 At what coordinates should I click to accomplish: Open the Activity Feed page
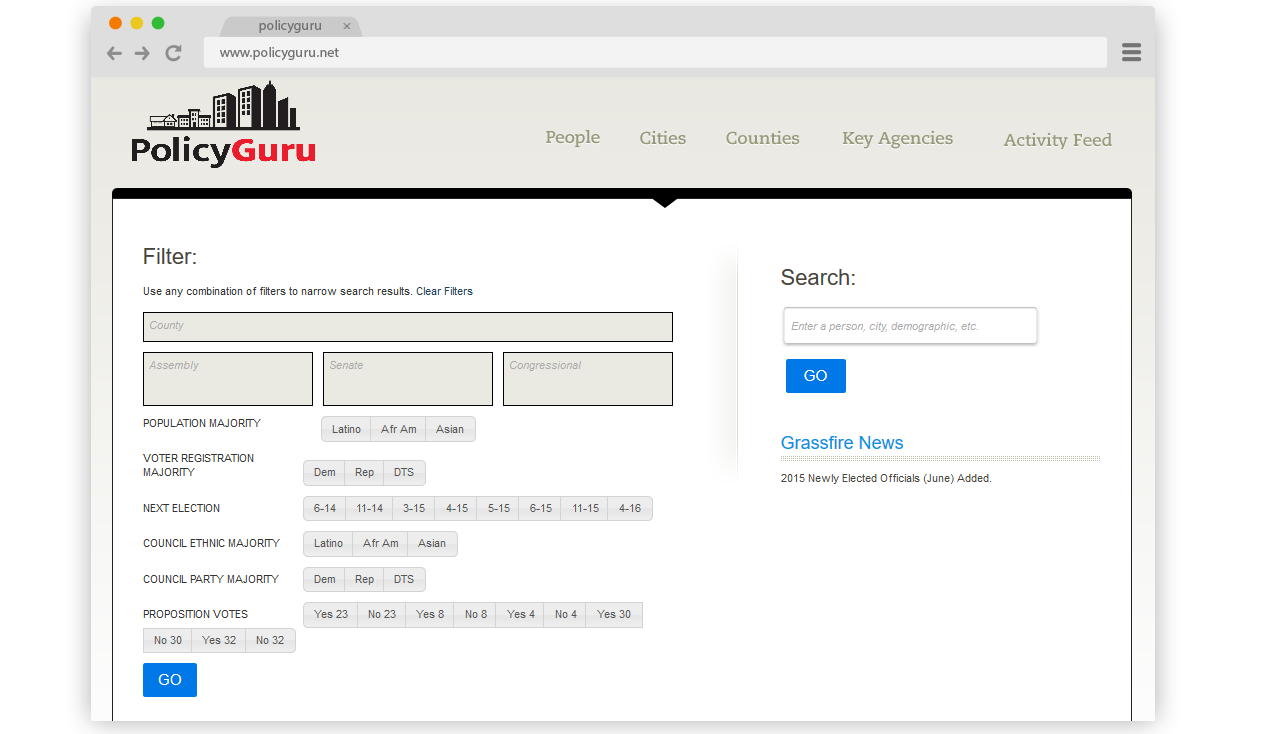point(1057,140)
